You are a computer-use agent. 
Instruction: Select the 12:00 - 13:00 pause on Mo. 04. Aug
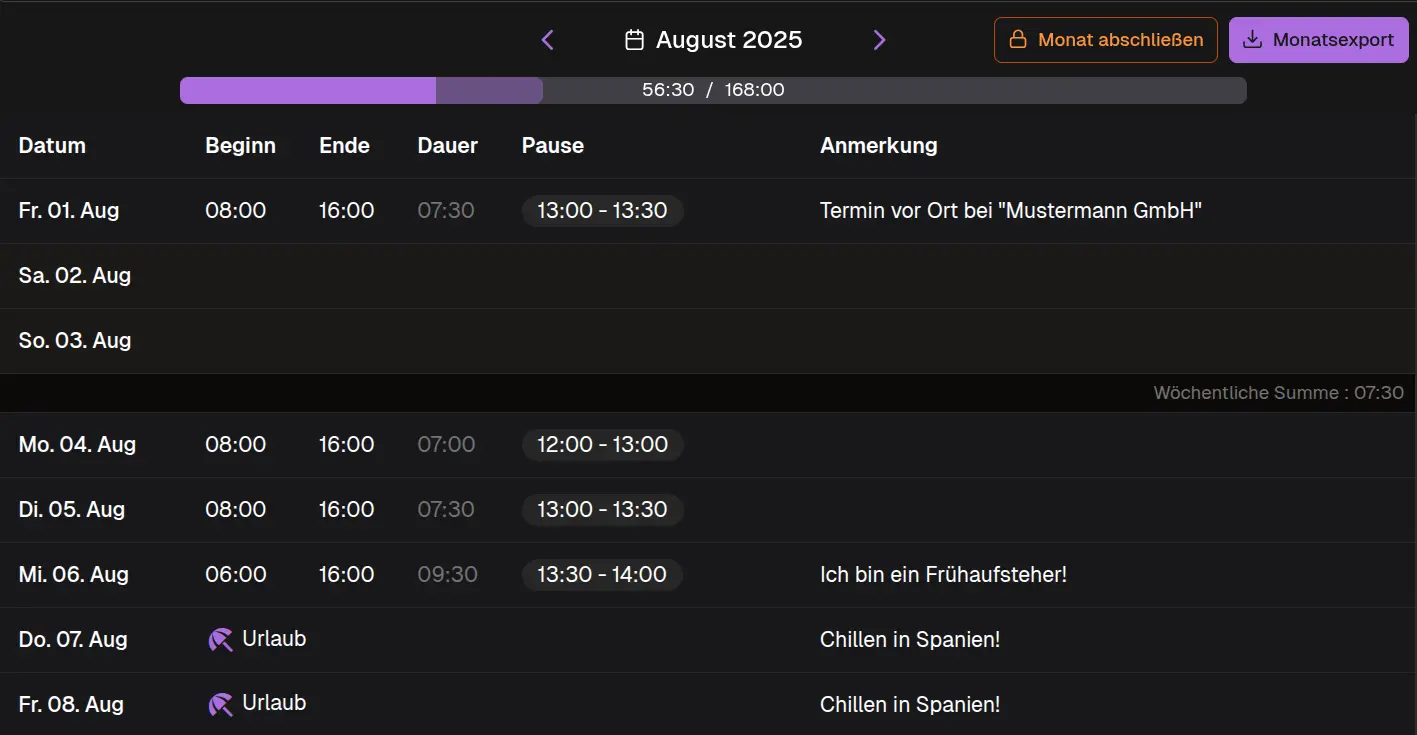602,445
